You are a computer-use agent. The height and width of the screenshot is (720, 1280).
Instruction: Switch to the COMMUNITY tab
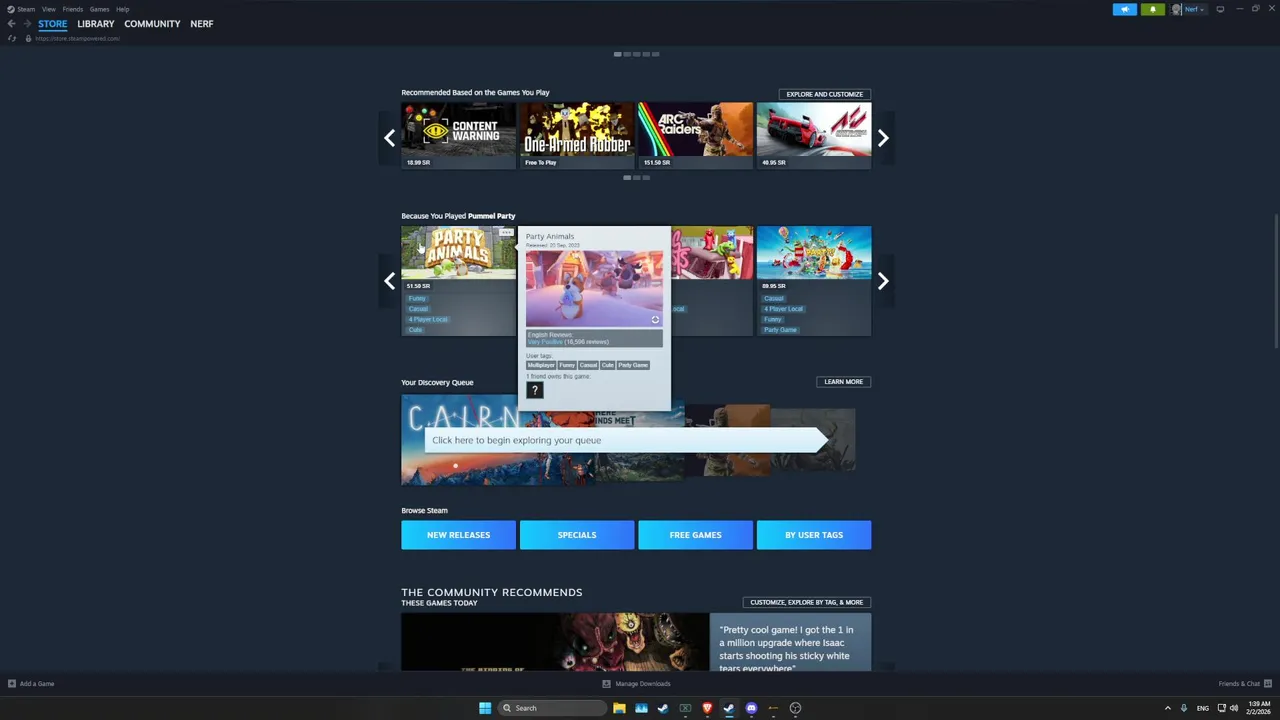pyautogui.click(x=152, y=23)
